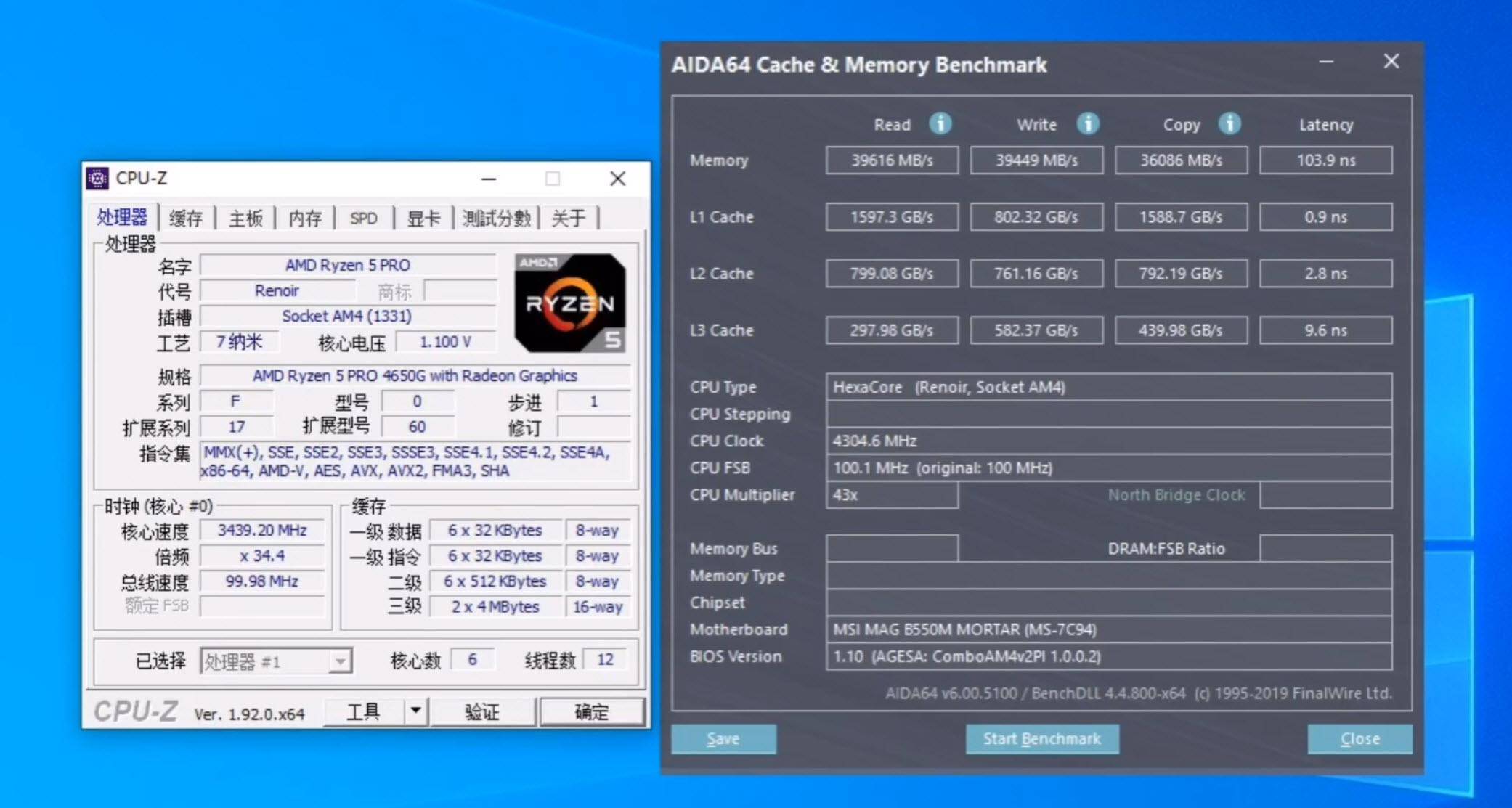
Task: Select the 主板 (Mainboard) tab
Action: click(x=245, y=218)
